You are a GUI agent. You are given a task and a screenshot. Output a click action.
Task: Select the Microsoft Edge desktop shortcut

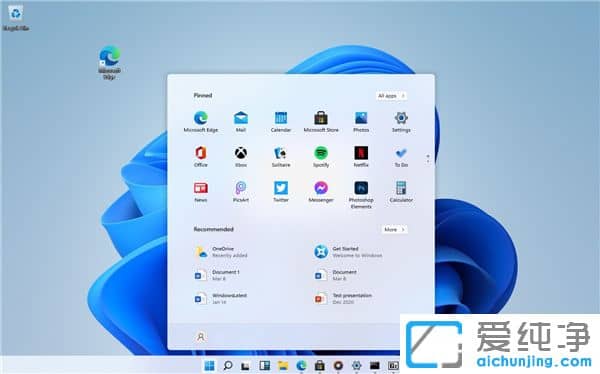(x=110, y=62)
